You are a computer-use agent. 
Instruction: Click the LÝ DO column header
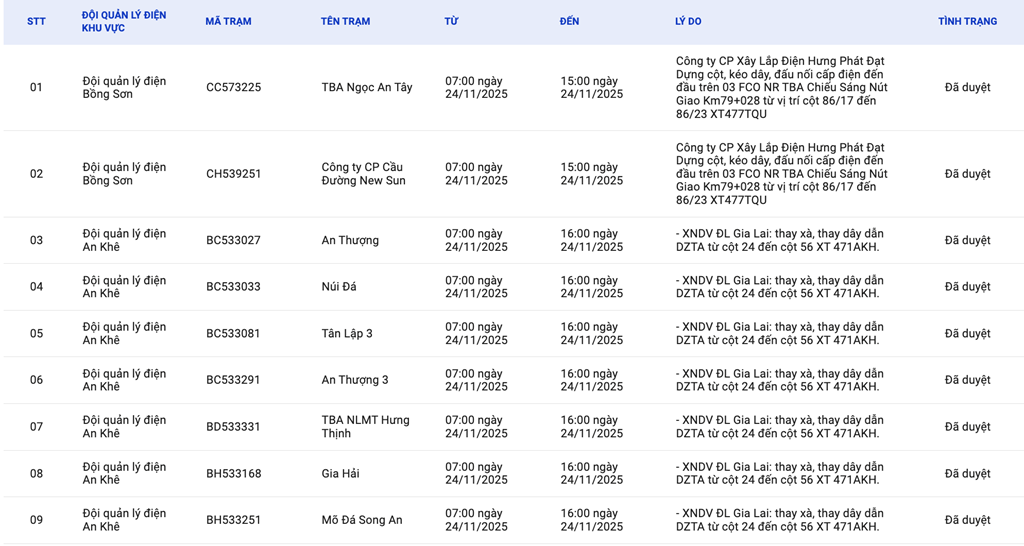(x=688, y=21)
